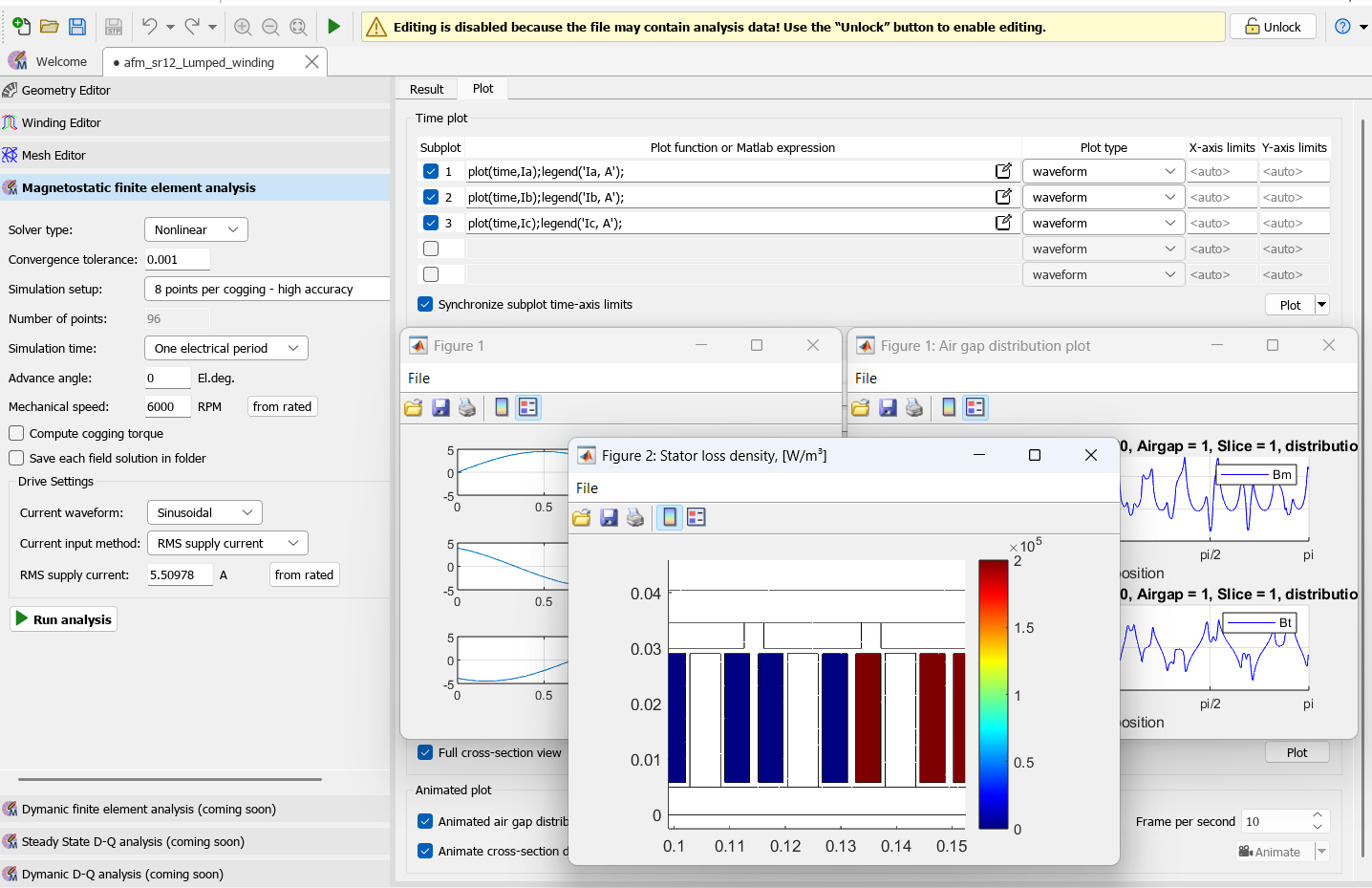Toggle colorbar icon in Figure 2 toolbar

(x=670, y=517)
